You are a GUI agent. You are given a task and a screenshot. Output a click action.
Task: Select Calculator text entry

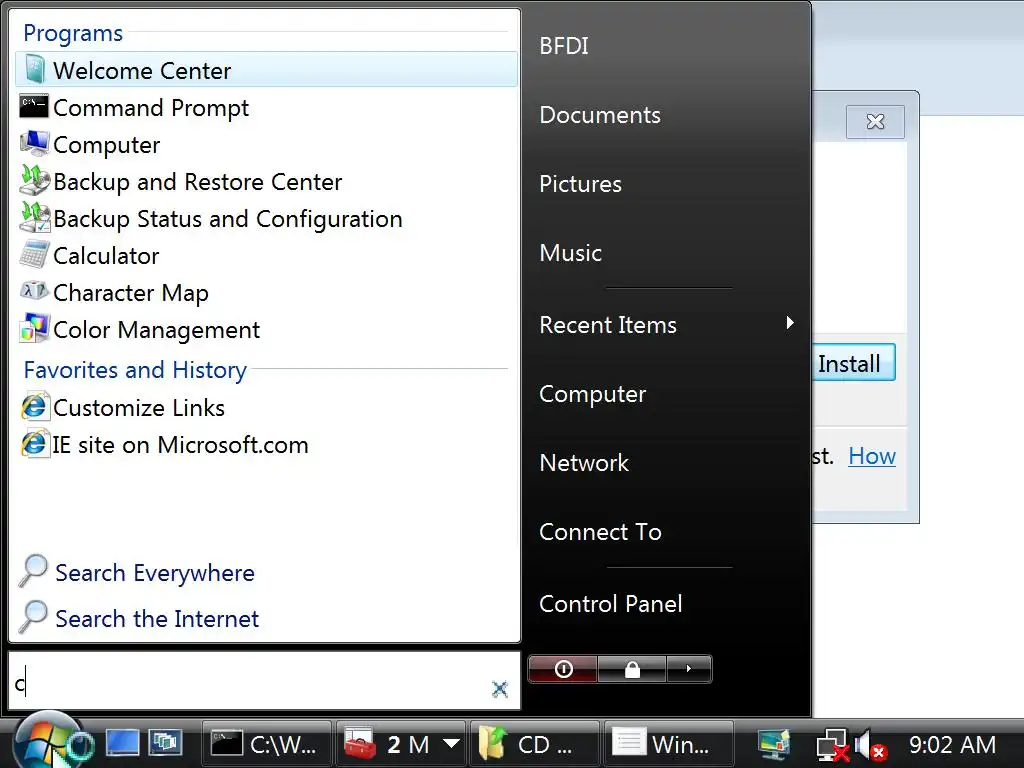pos(106,256)
